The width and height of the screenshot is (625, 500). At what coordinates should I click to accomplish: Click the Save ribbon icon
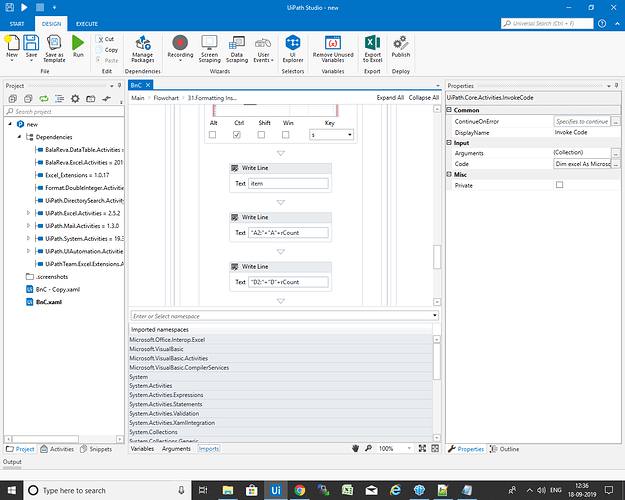click(31, 47)
